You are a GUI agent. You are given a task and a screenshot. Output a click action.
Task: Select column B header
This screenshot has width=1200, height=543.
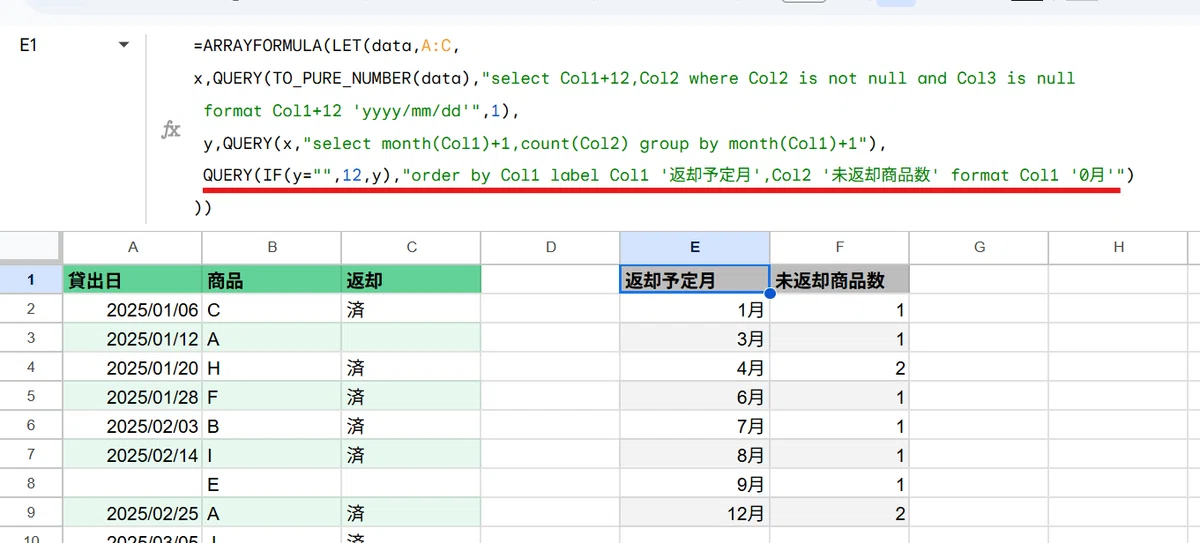coord(271,247)
